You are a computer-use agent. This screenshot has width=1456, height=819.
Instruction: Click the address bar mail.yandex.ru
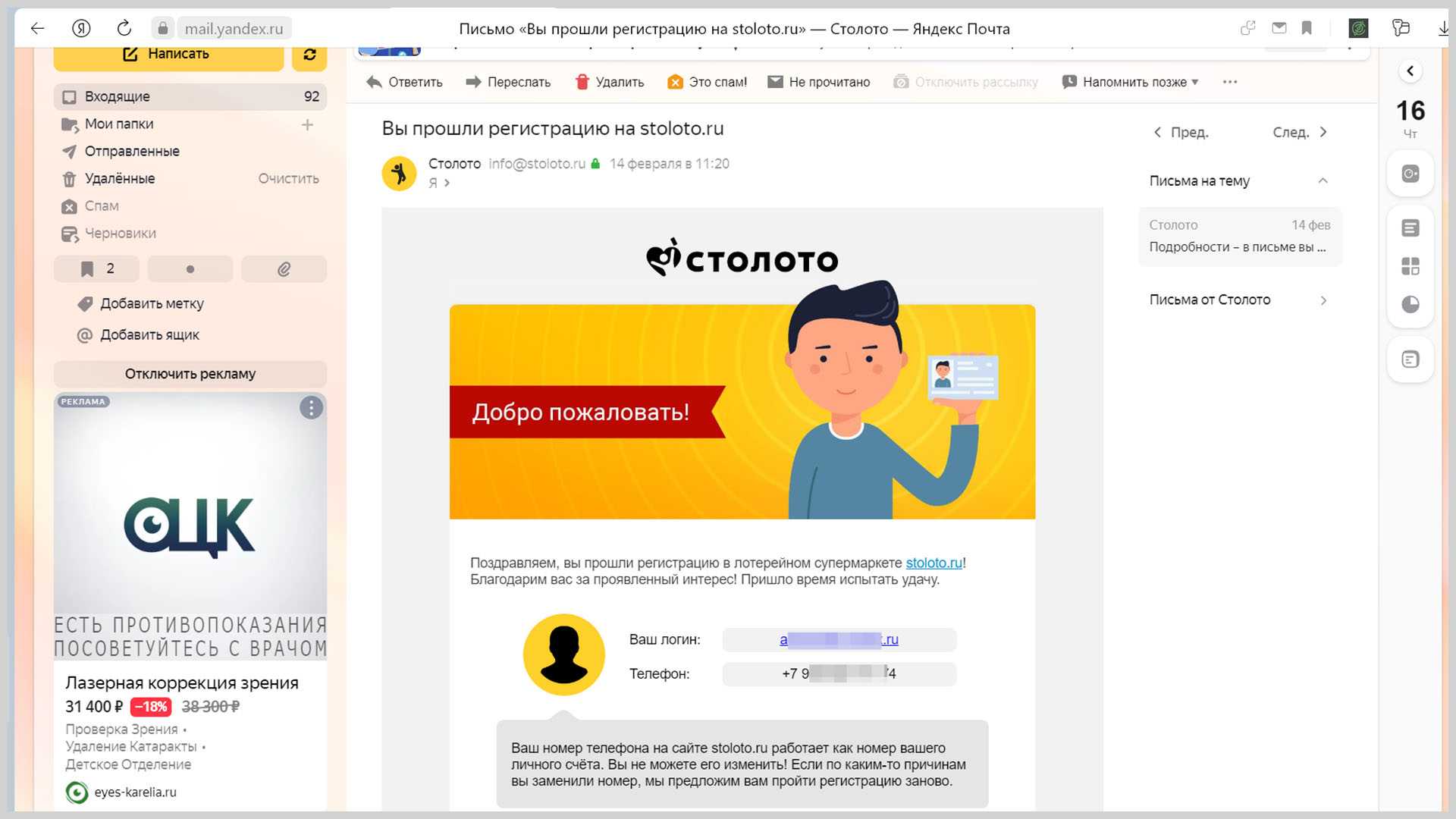[234, 29]
